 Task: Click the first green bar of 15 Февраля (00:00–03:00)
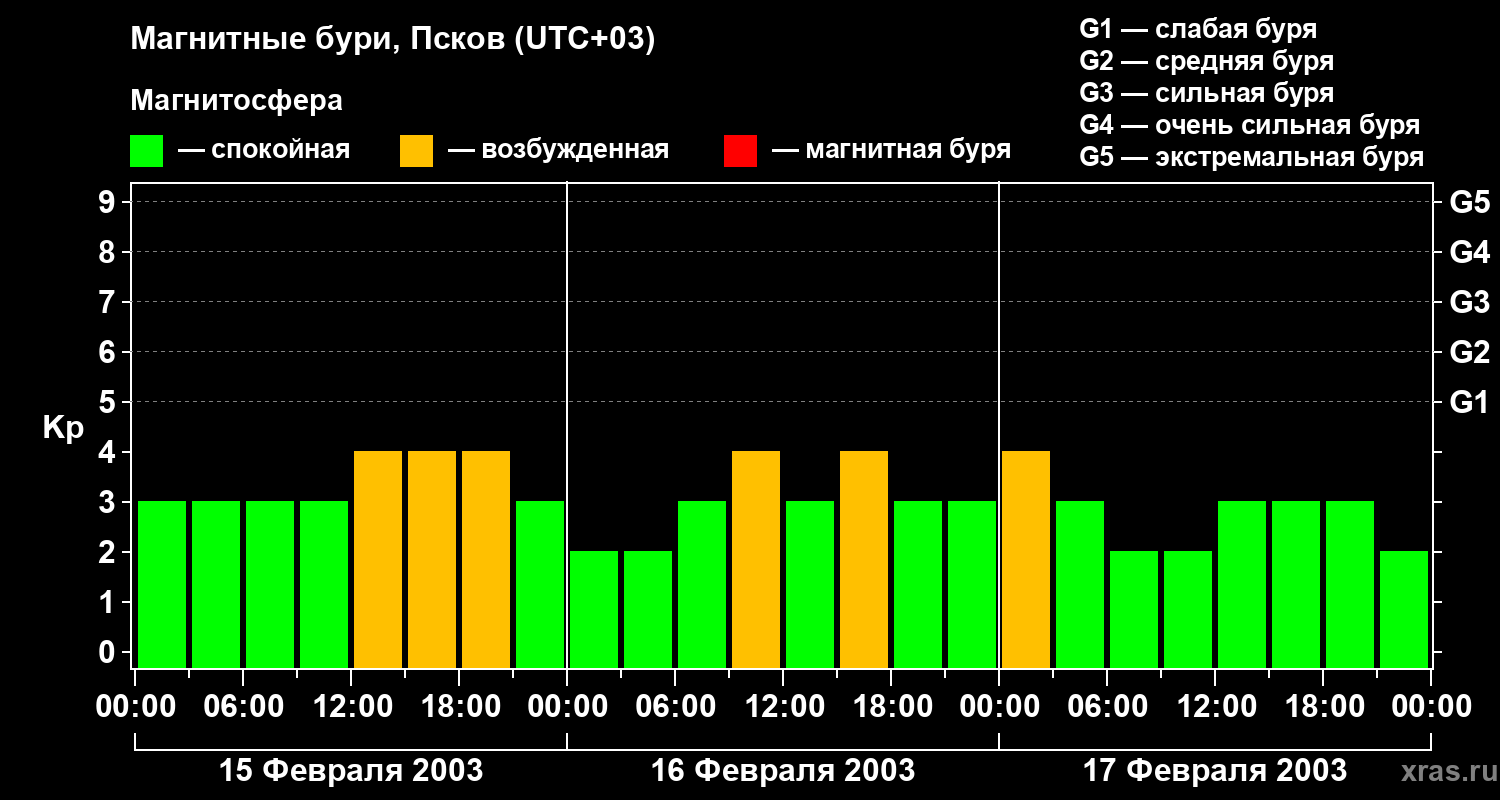pyautogui.click(x=162, y=584)
